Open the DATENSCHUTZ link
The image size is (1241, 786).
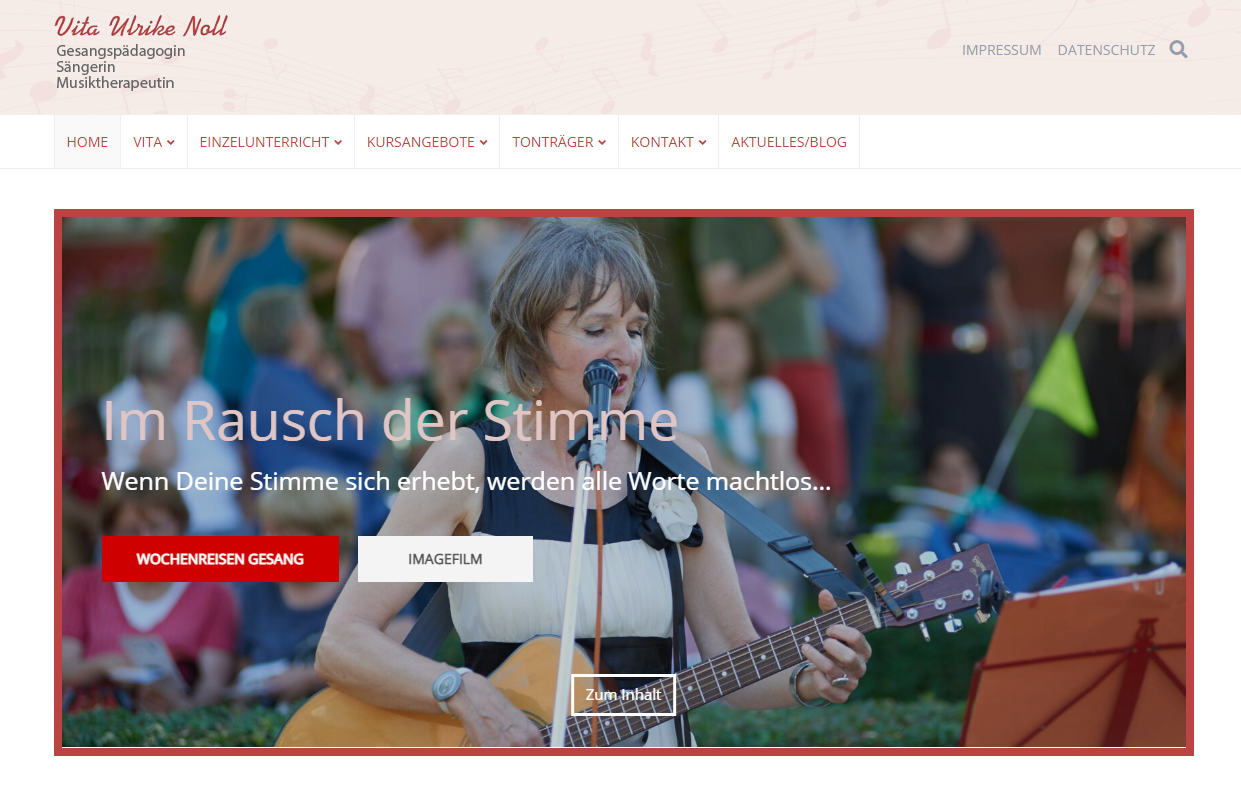(1107, 50)
